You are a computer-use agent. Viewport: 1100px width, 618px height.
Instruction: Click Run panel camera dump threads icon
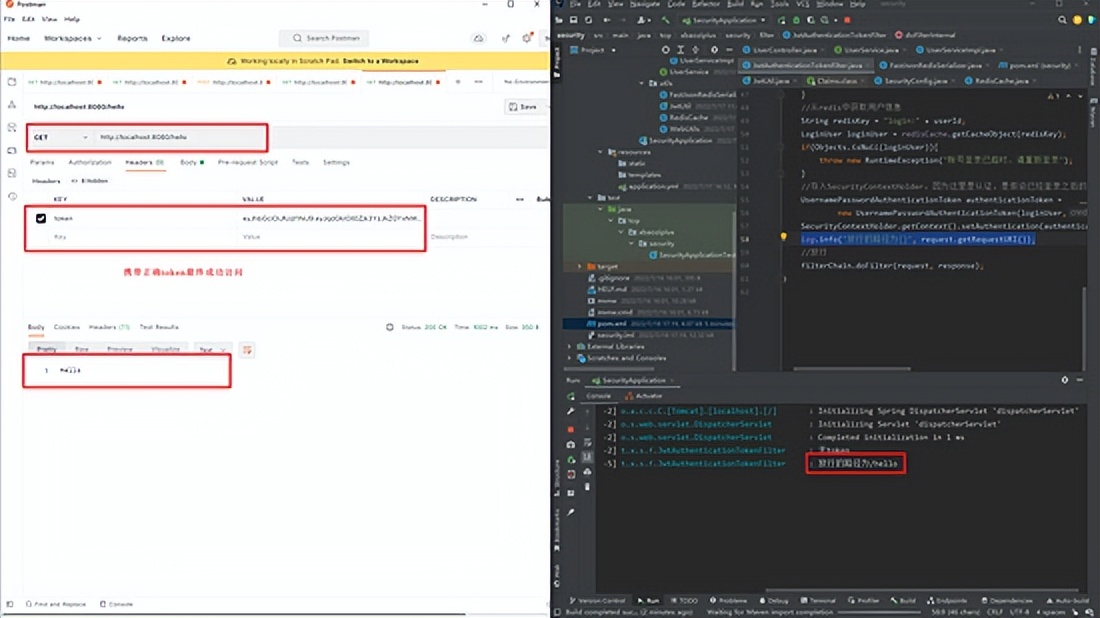[570, 445]
